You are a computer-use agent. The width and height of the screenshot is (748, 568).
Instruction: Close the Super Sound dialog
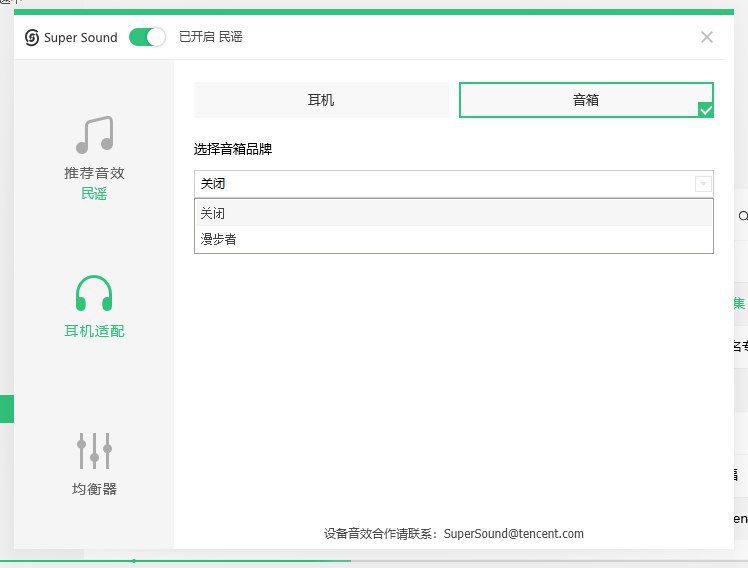pos(707,37)
